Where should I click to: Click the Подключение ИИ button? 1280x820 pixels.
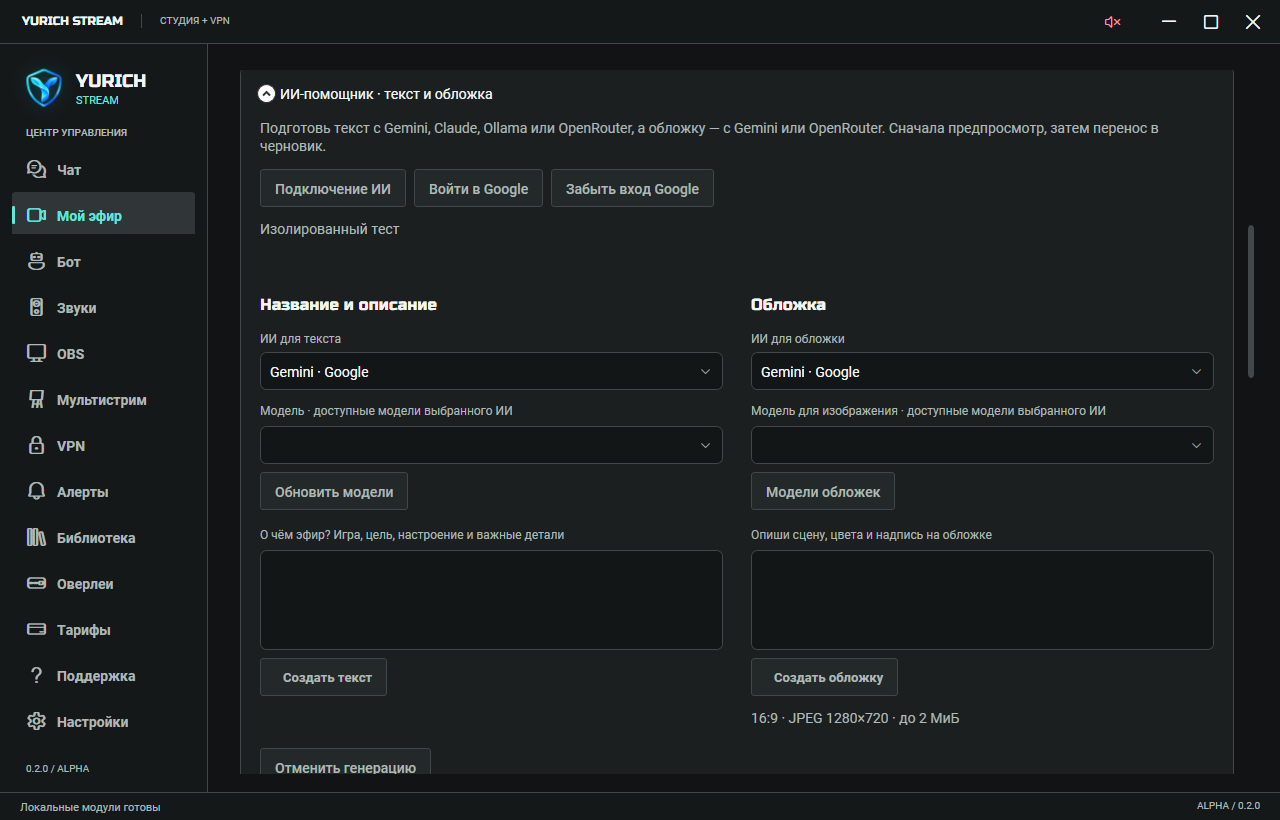(x=333, y=189)
